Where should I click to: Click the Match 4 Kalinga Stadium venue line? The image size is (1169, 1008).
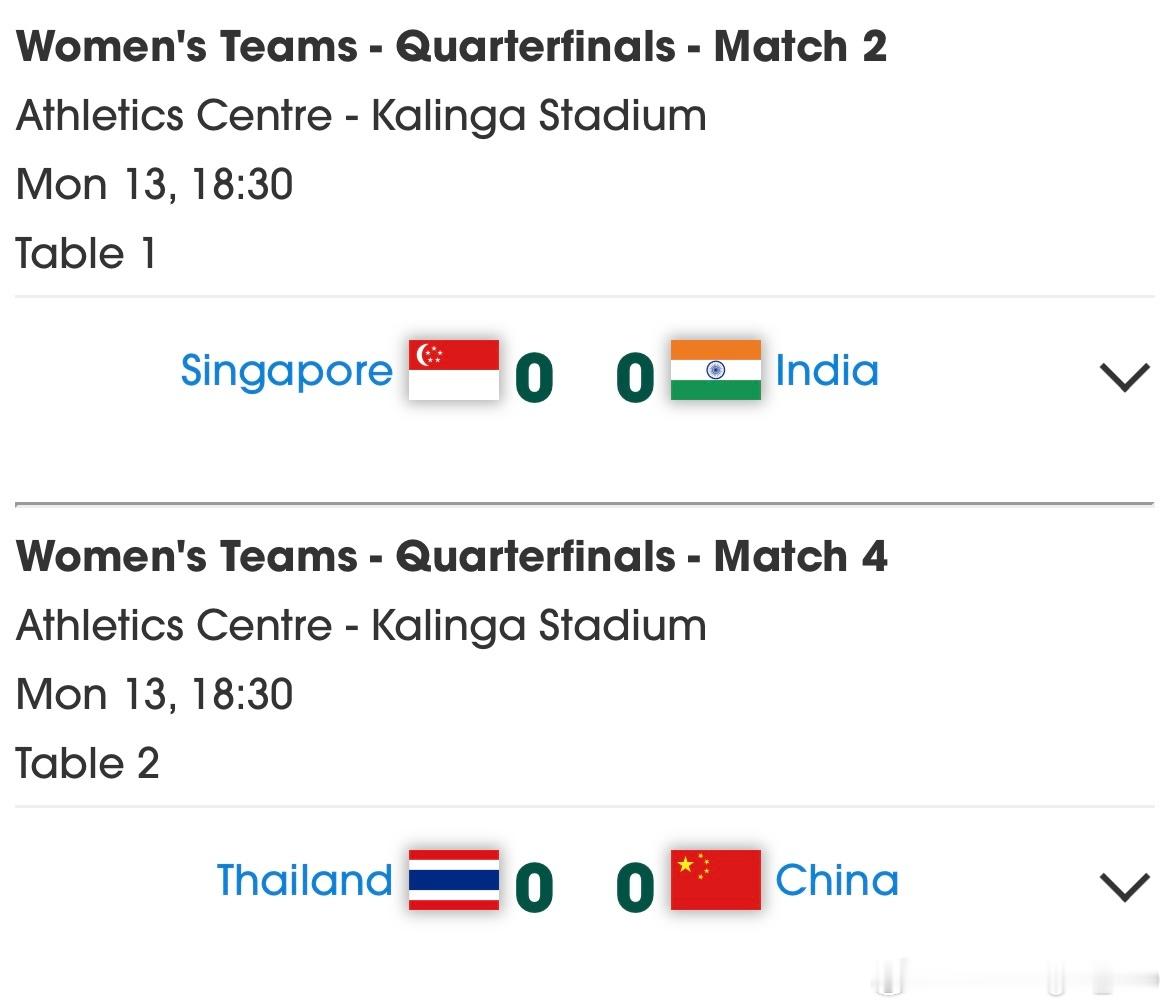[x=361, y=626]
